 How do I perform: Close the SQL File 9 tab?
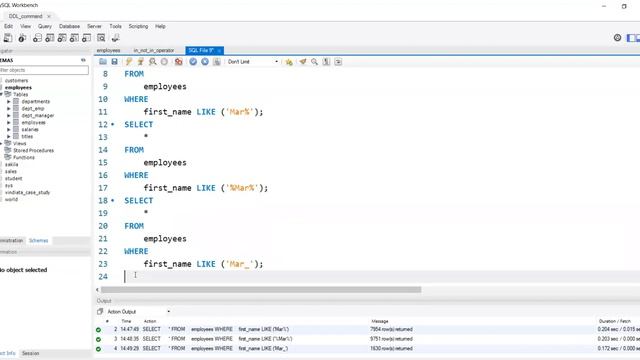(x=219, y=51)
